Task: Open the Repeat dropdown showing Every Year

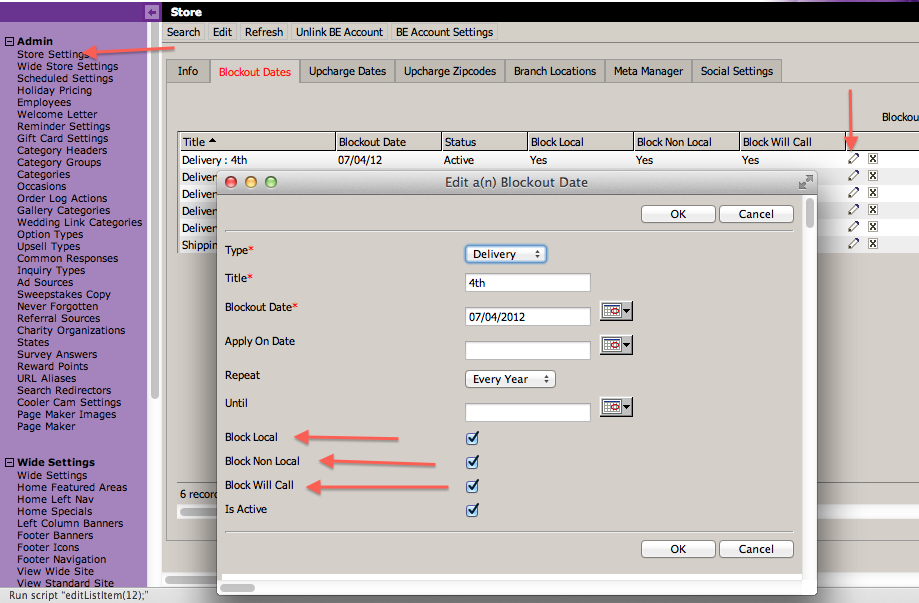Action: tap(510, 380)
